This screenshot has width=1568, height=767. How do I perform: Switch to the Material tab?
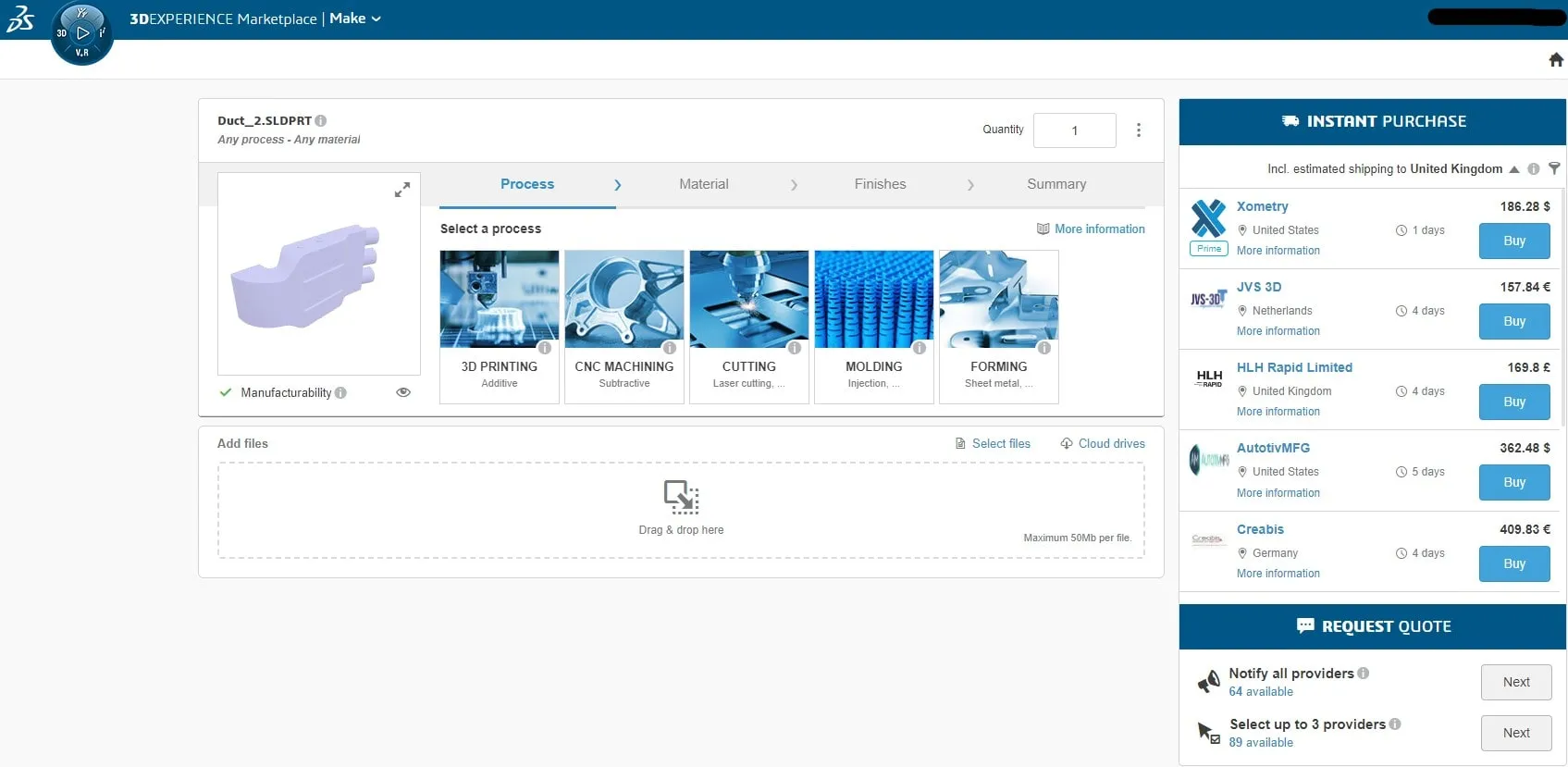[x=703, y=184]
